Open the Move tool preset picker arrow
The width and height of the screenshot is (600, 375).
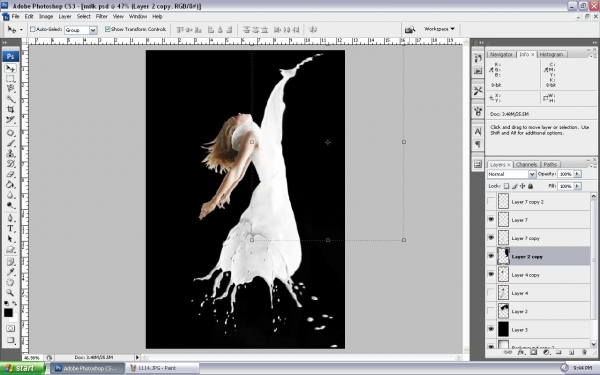[21, 29]
